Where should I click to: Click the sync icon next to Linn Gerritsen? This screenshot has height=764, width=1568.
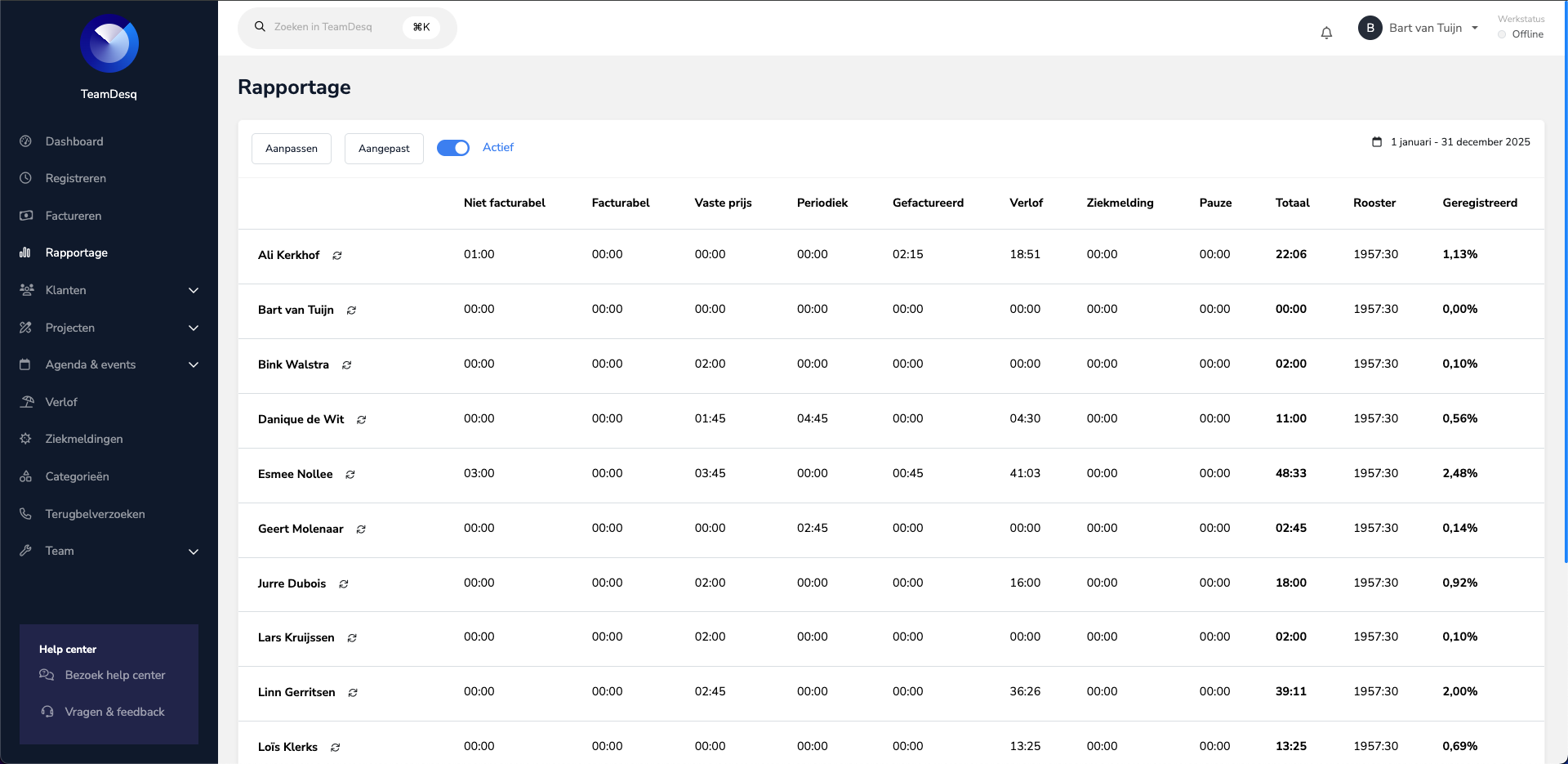[x=353, y=693]
